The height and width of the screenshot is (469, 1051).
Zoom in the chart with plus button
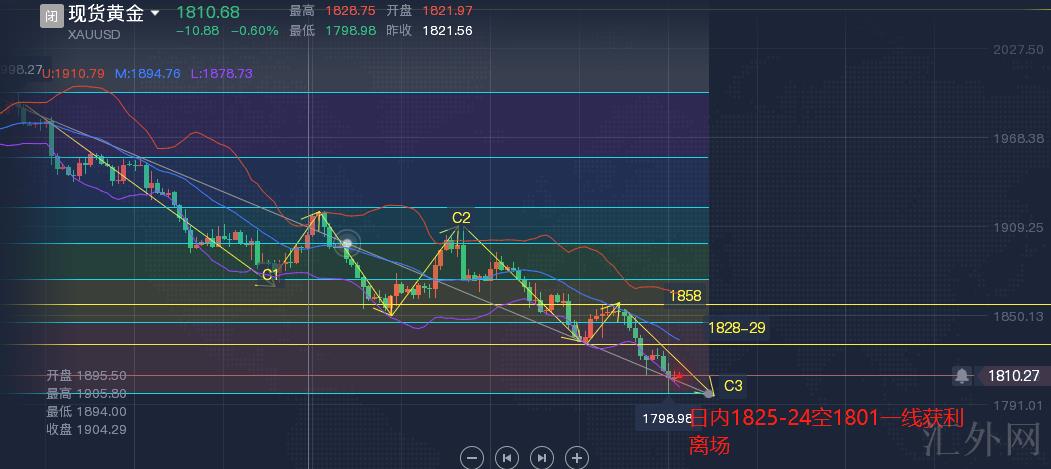pos(576,457)
